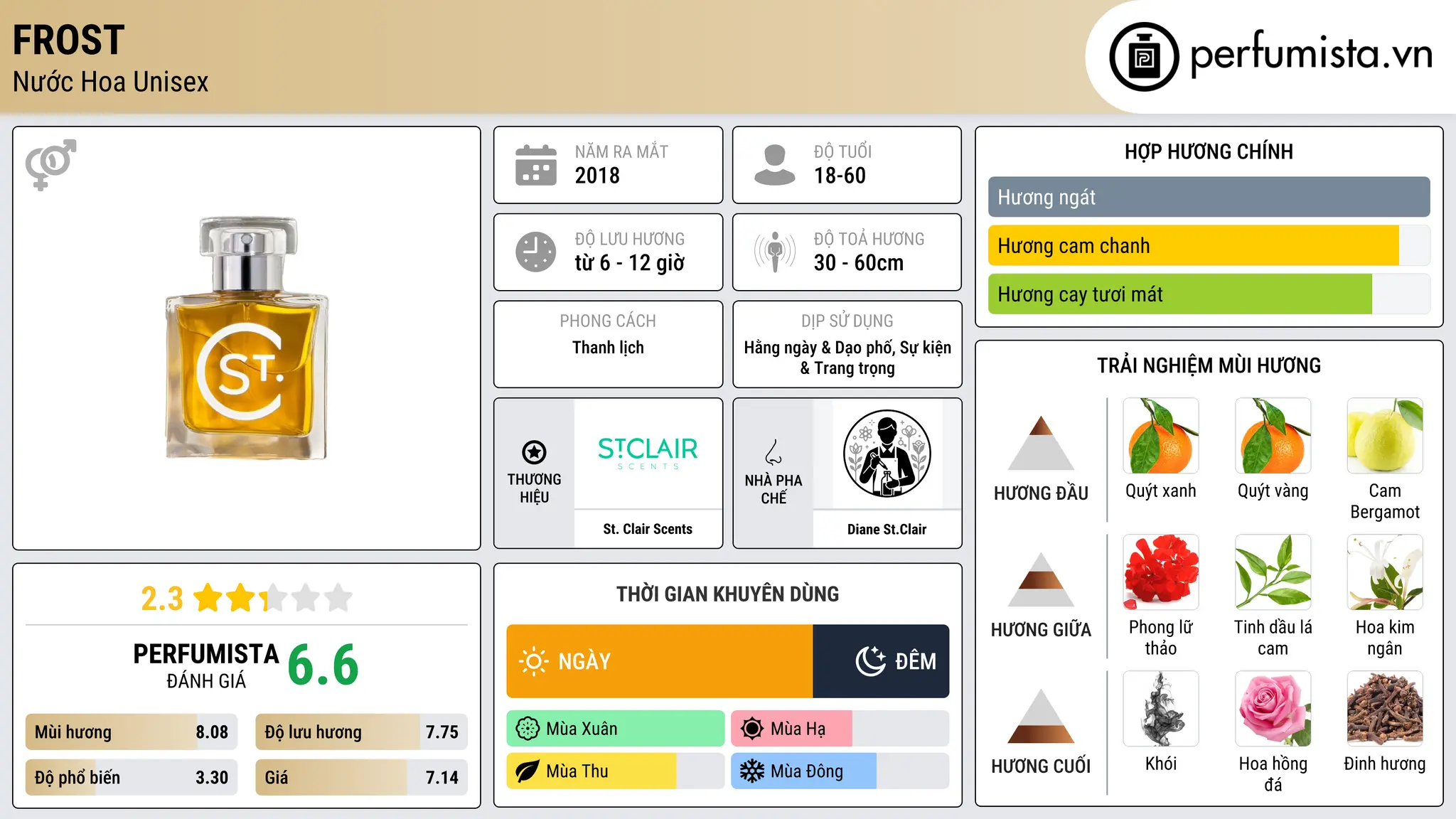
Task: Click the Hương giữa pyramid icon
Action: click(1041, 579)
